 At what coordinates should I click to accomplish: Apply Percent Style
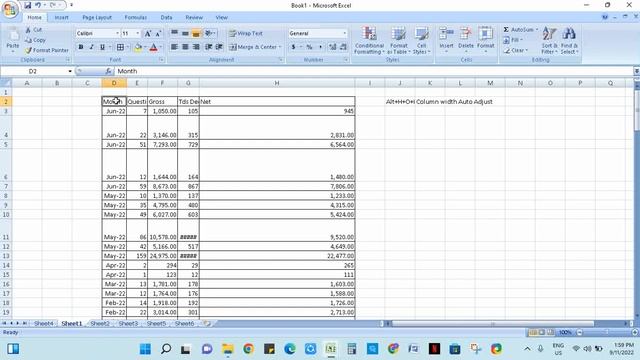coord(309,47)
